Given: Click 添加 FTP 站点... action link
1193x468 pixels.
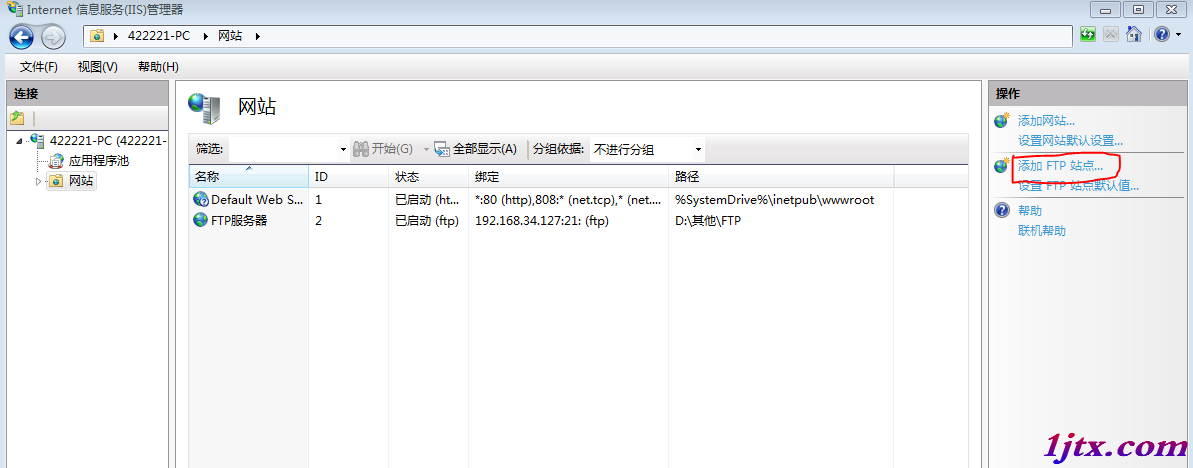Looking at the screenshot, I should click(1060, 166).
